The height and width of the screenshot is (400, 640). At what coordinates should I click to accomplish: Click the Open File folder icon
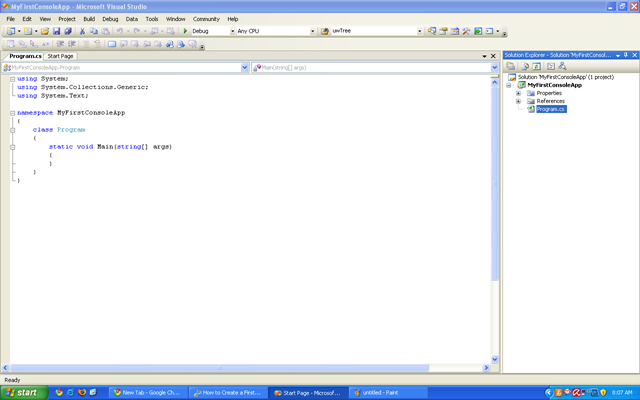[45, 31]
